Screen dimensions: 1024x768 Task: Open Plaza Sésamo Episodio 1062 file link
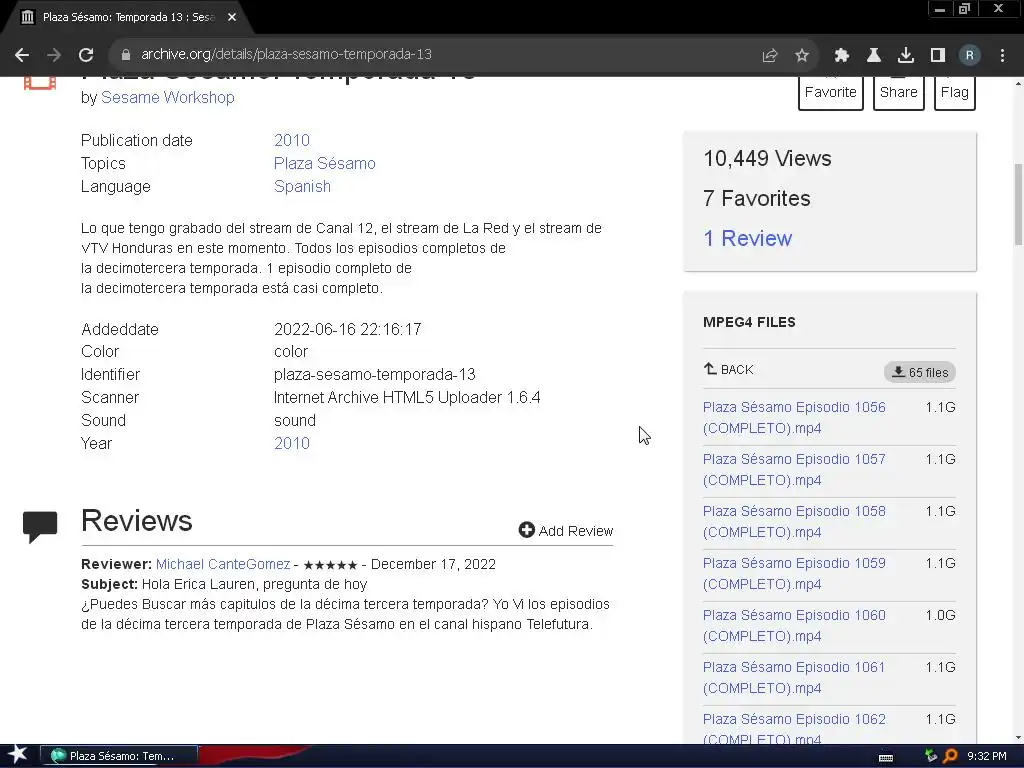click(x=794, y=728)
